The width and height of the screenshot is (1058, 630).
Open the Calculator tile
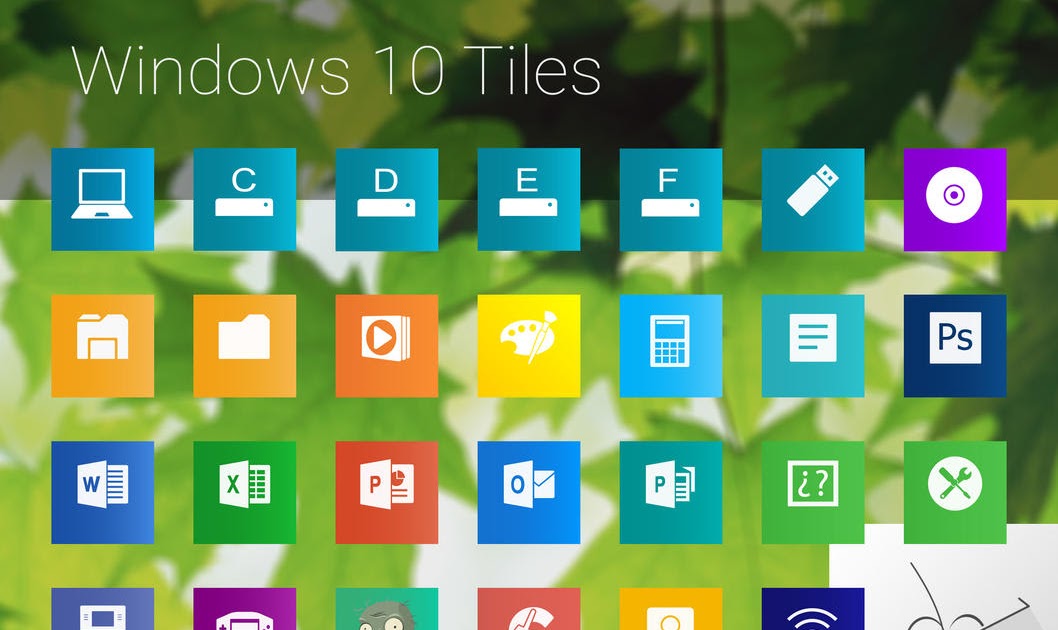click(x=671, y=345)
